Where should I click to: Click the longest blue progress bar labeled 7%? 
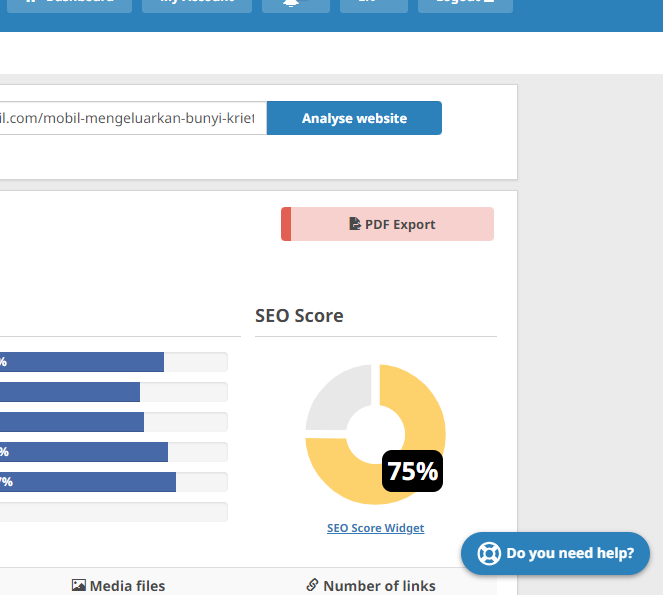tap(88, 482)
